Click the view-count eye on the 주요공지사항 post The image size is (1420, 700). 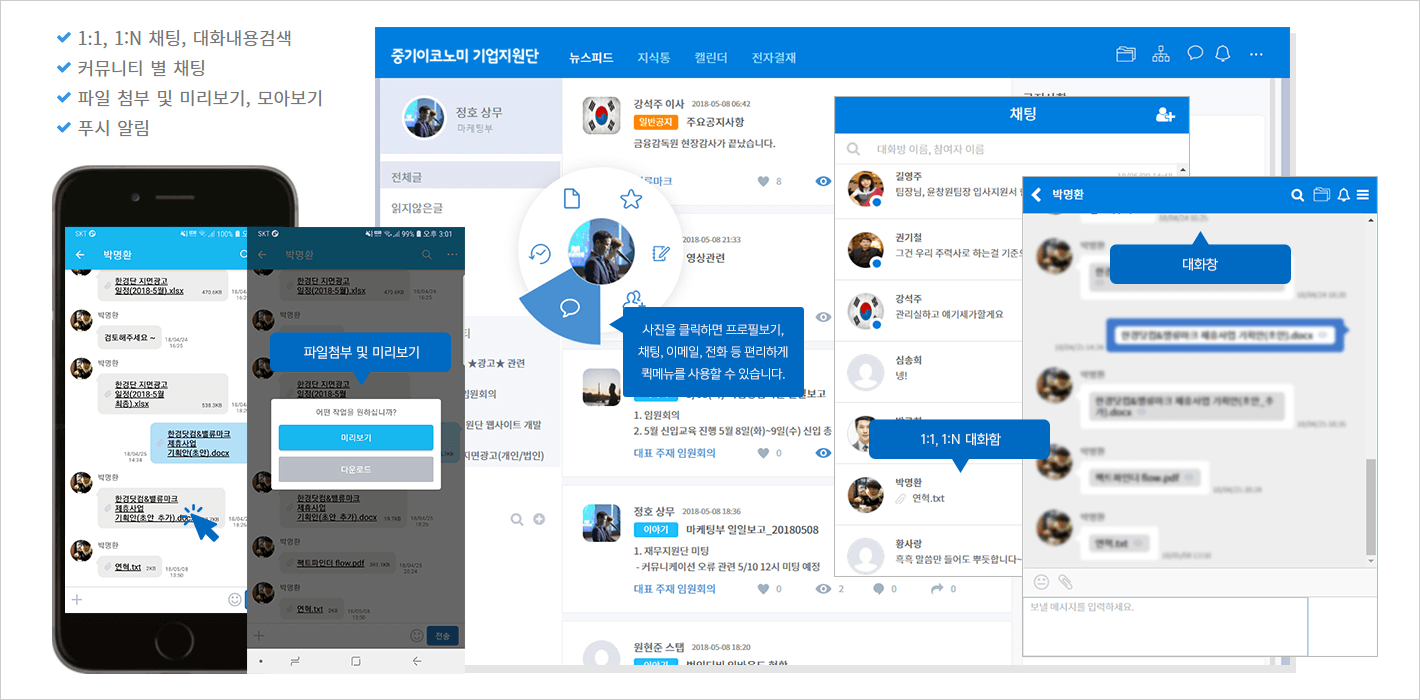pos(823,181)
